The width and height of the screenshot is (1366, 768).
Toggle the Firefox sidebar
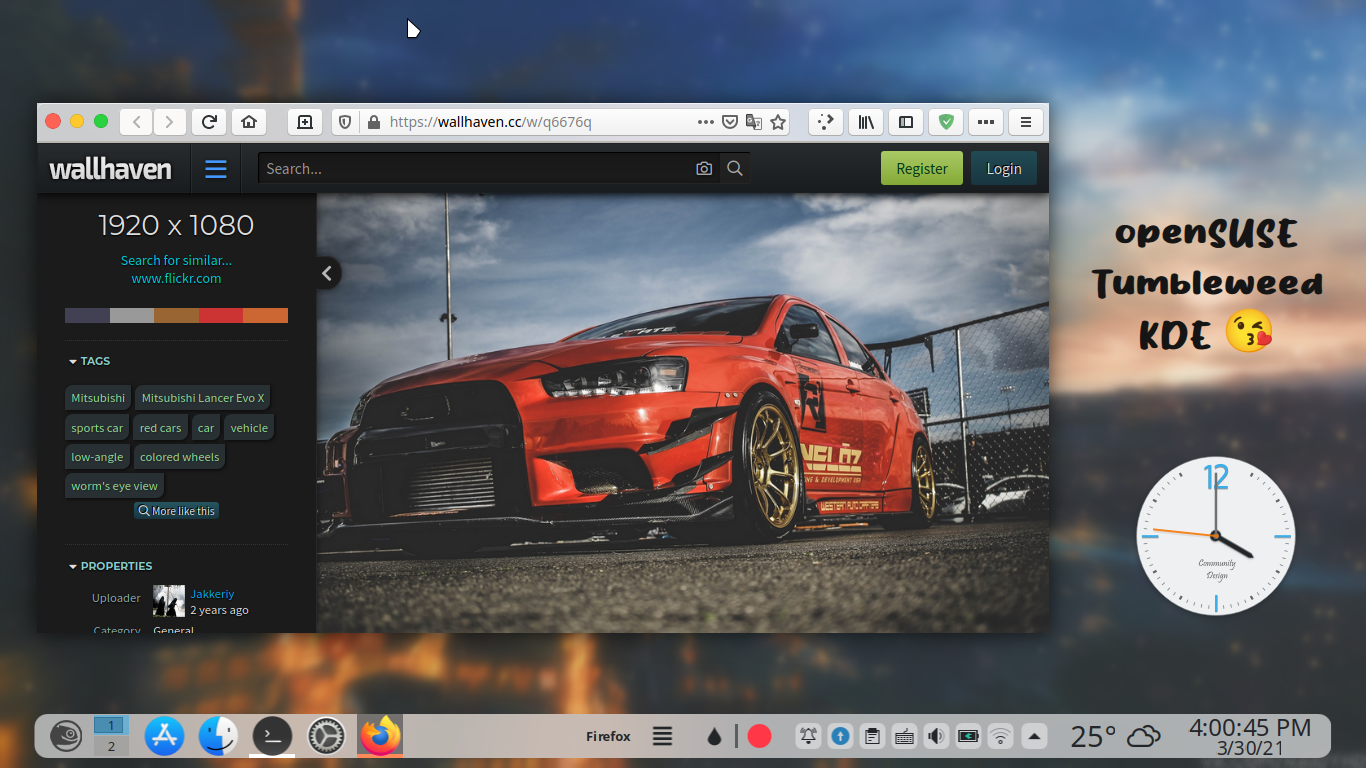click(x=906, y=122)
